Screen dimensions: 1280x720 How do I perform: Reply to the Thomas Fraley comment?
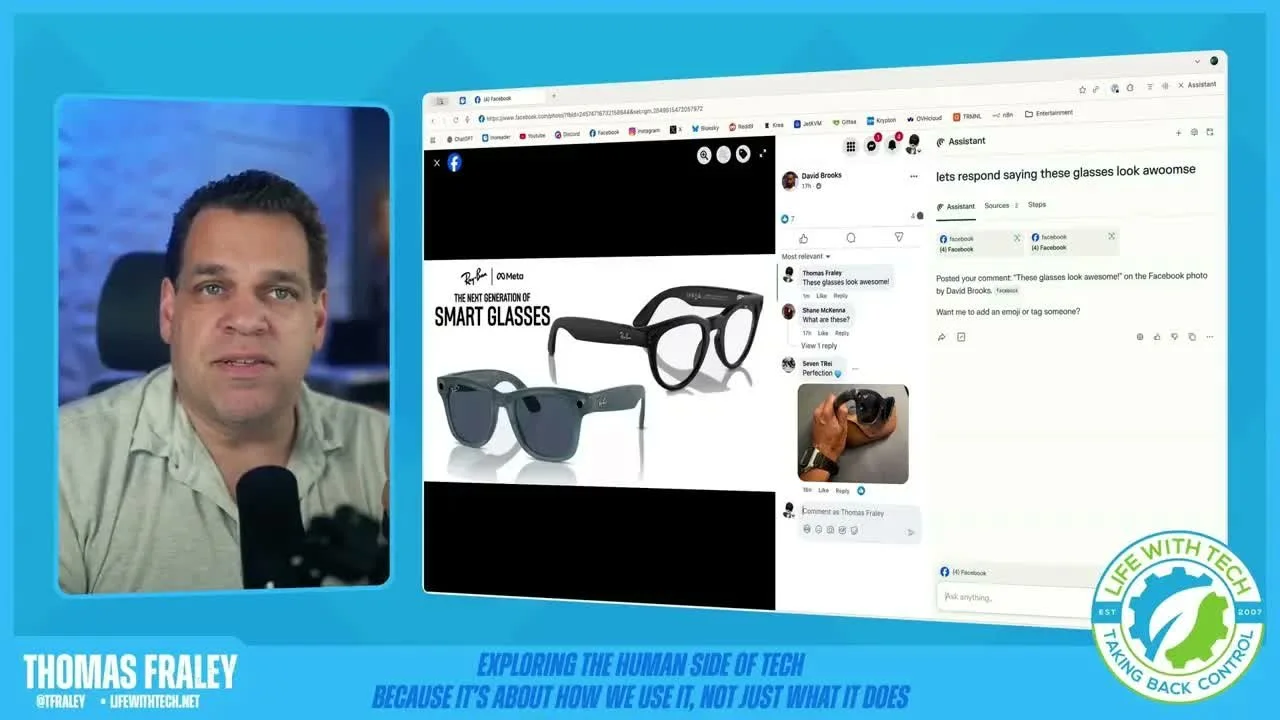(x=841, y=296)
